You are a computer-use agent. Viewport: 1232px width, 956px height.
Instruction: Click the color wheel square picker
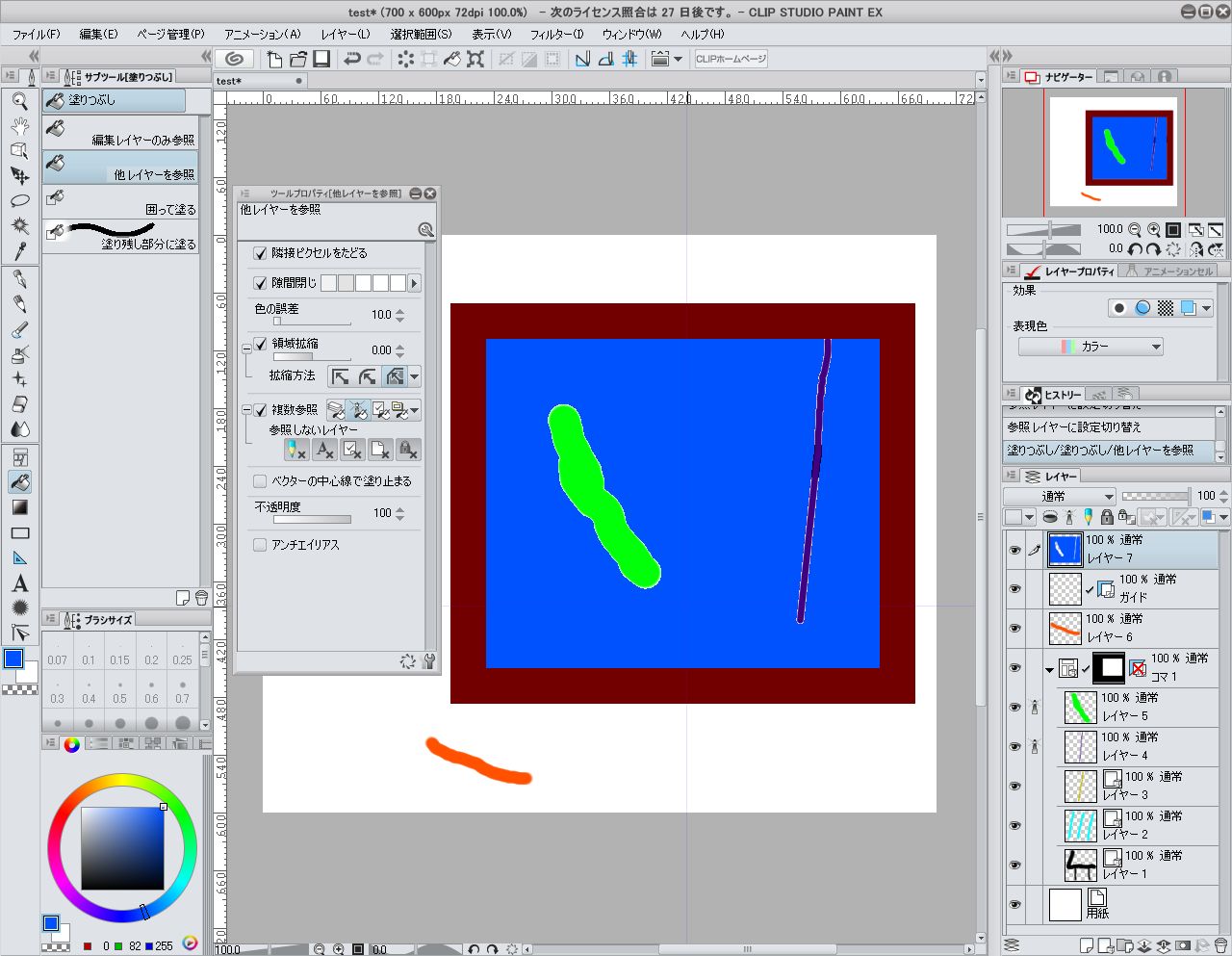[x=122, y=848]
